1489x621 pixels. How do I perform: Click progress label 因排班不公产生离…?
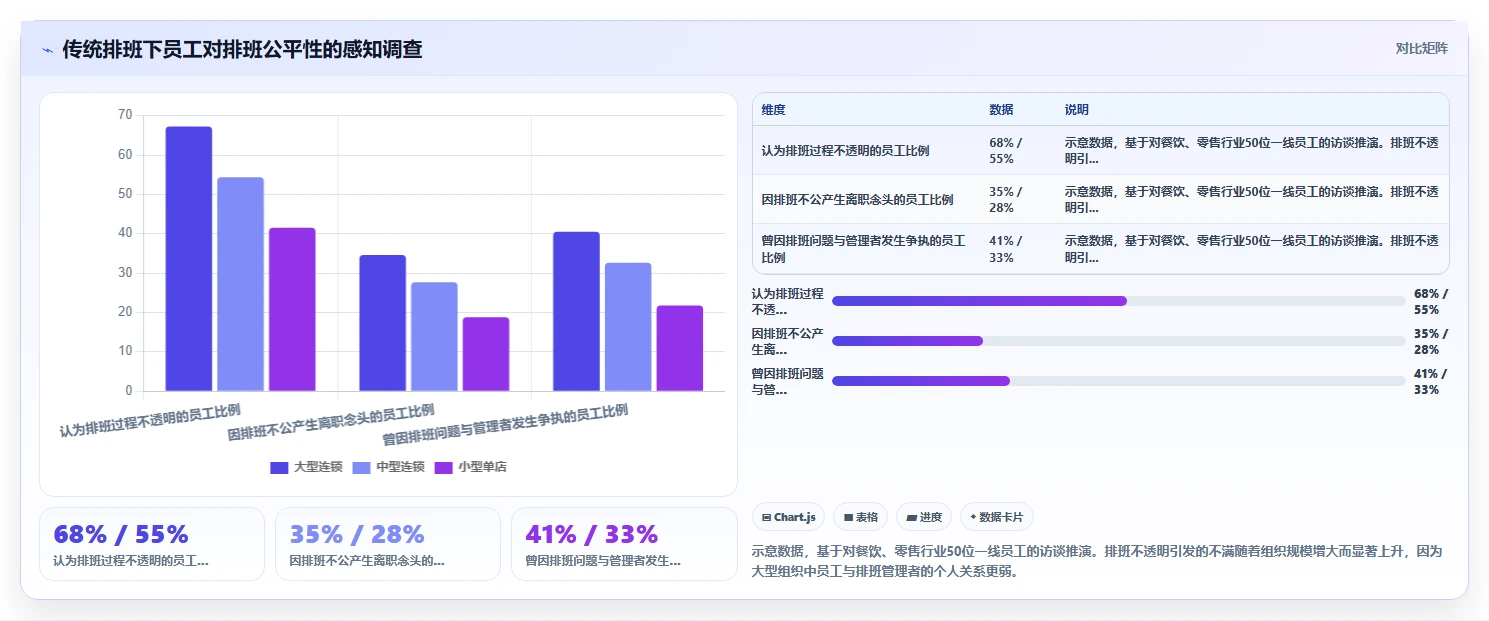click(787, 341)
